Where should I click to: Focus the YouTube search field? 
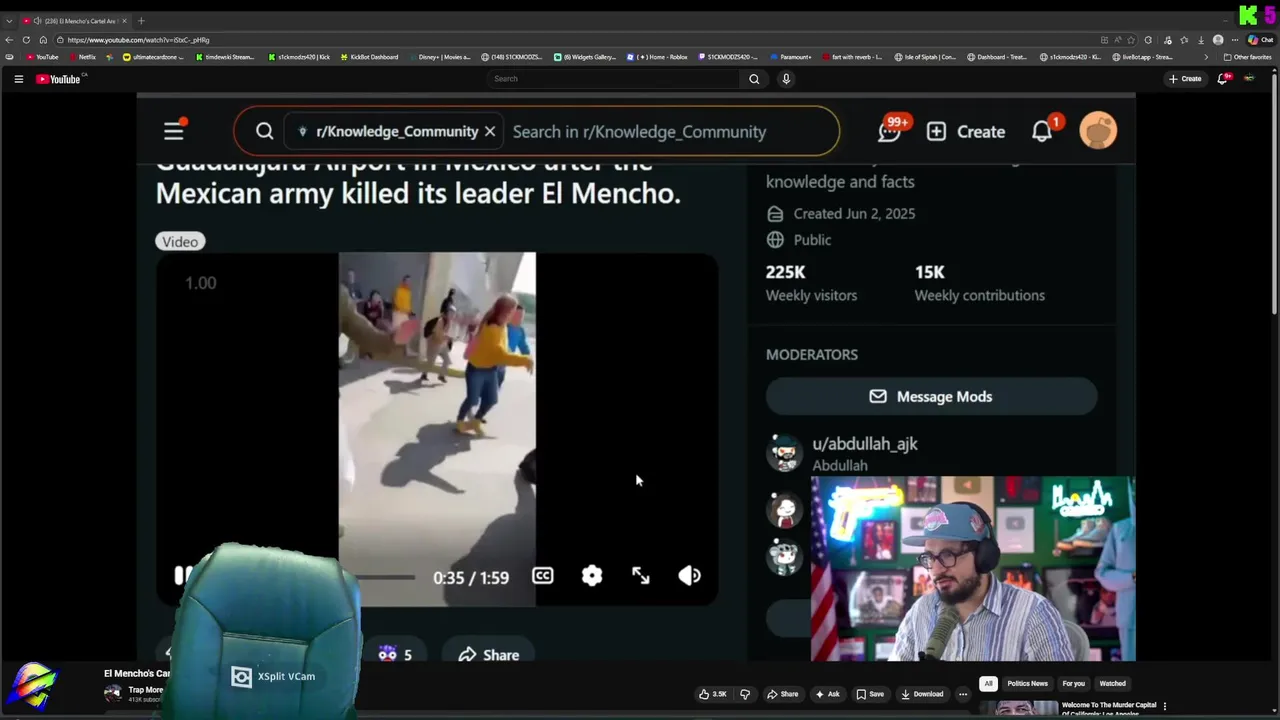614,79
